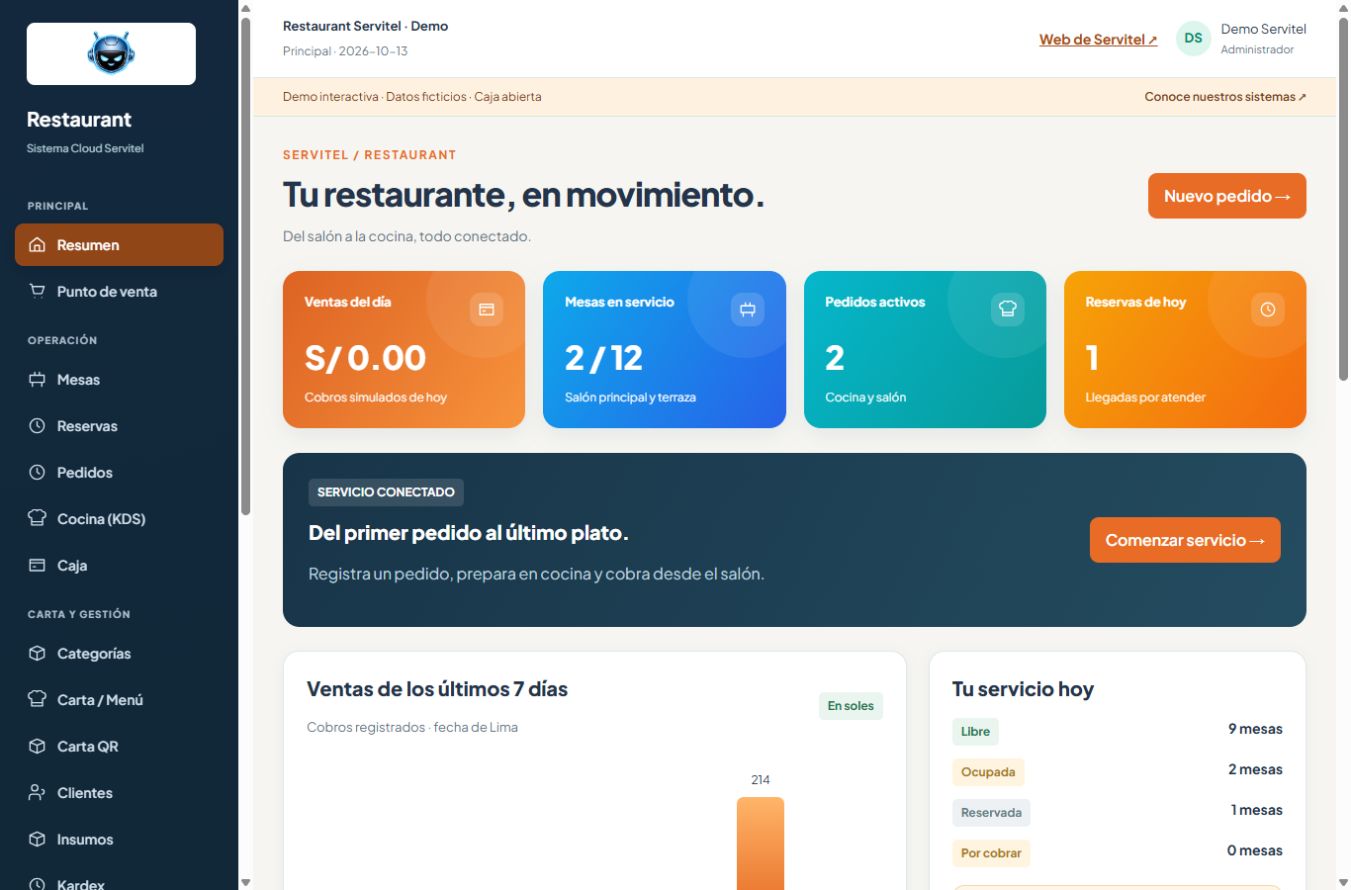Open the Mesas section
Image resolution: width=1351 pixels, height=890 pixels.
pos(119,380)
